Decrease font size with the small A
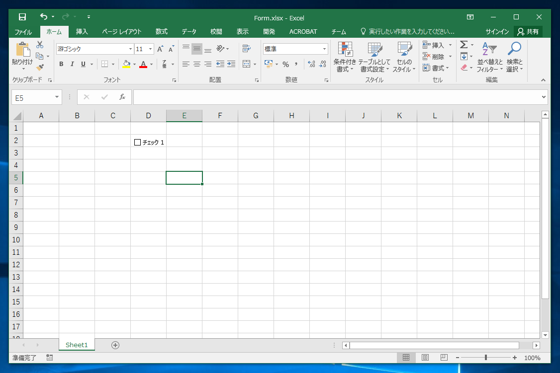 click(x=171, y=49)
